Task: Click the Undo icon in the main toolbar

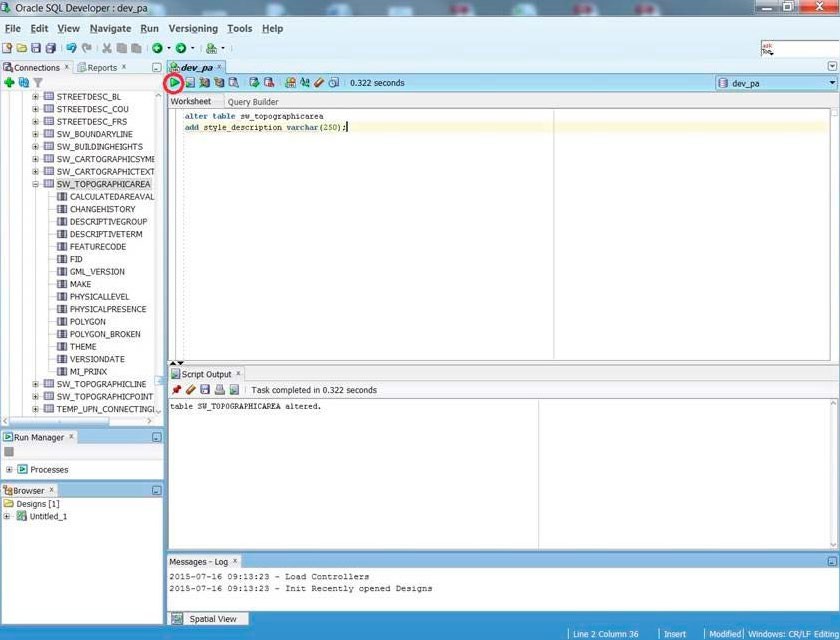Action: [x=71, y=47]
